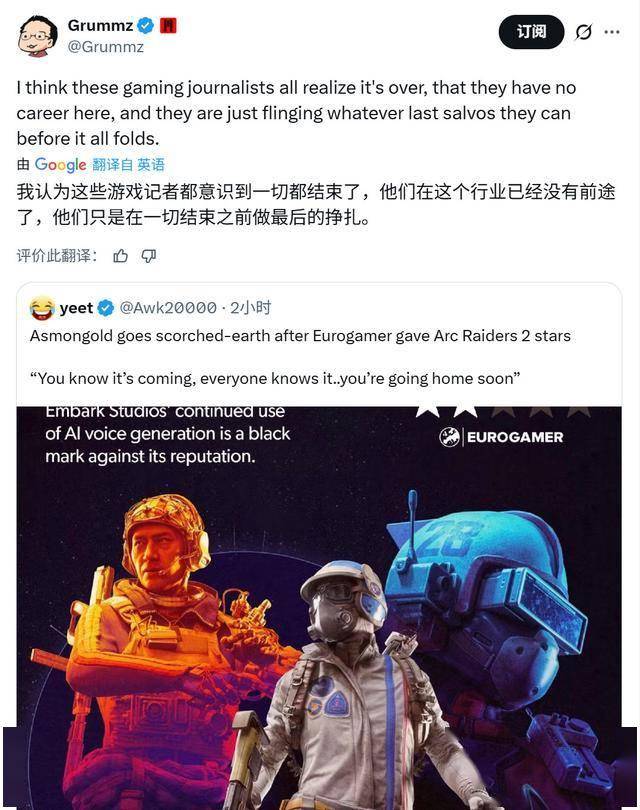Click the Google translate logo
Image resolution: width=640 pixels, height=810 pixels.
point(60,165)
